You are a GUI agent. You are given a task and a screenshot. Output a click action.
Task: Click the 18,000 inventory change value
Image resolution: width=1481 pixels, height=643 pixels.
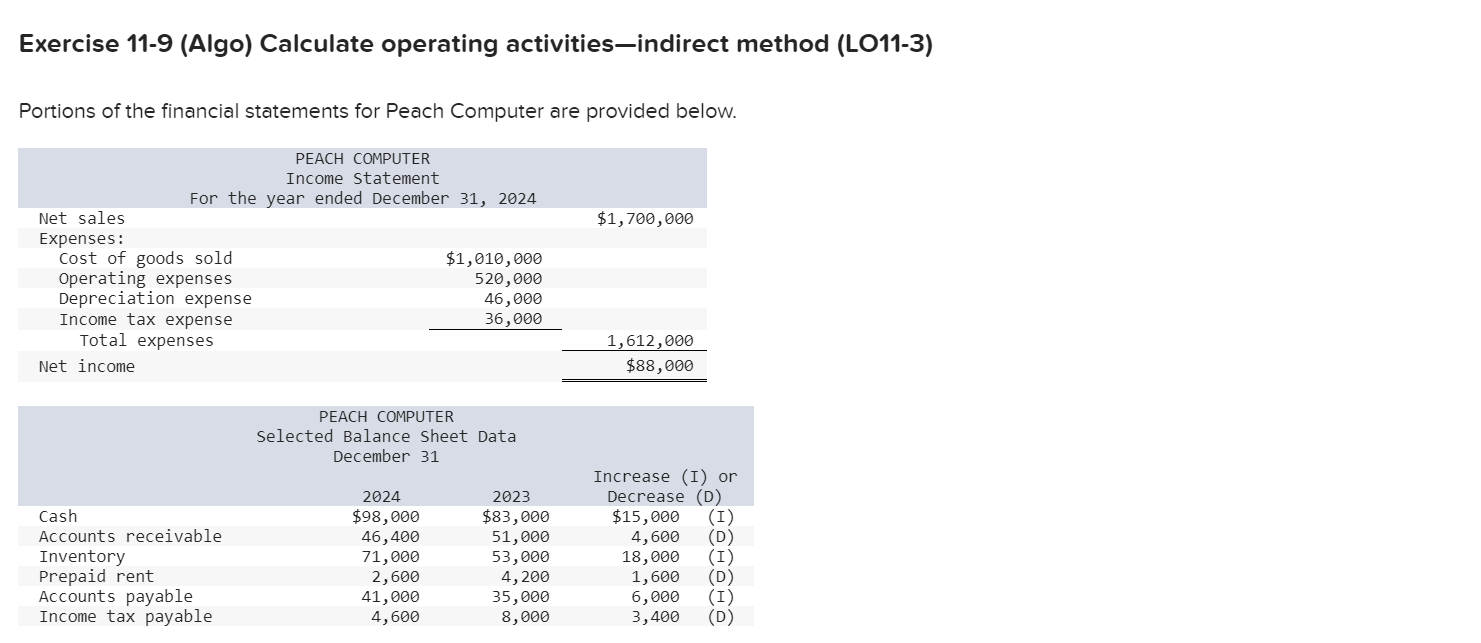(650, 556)
